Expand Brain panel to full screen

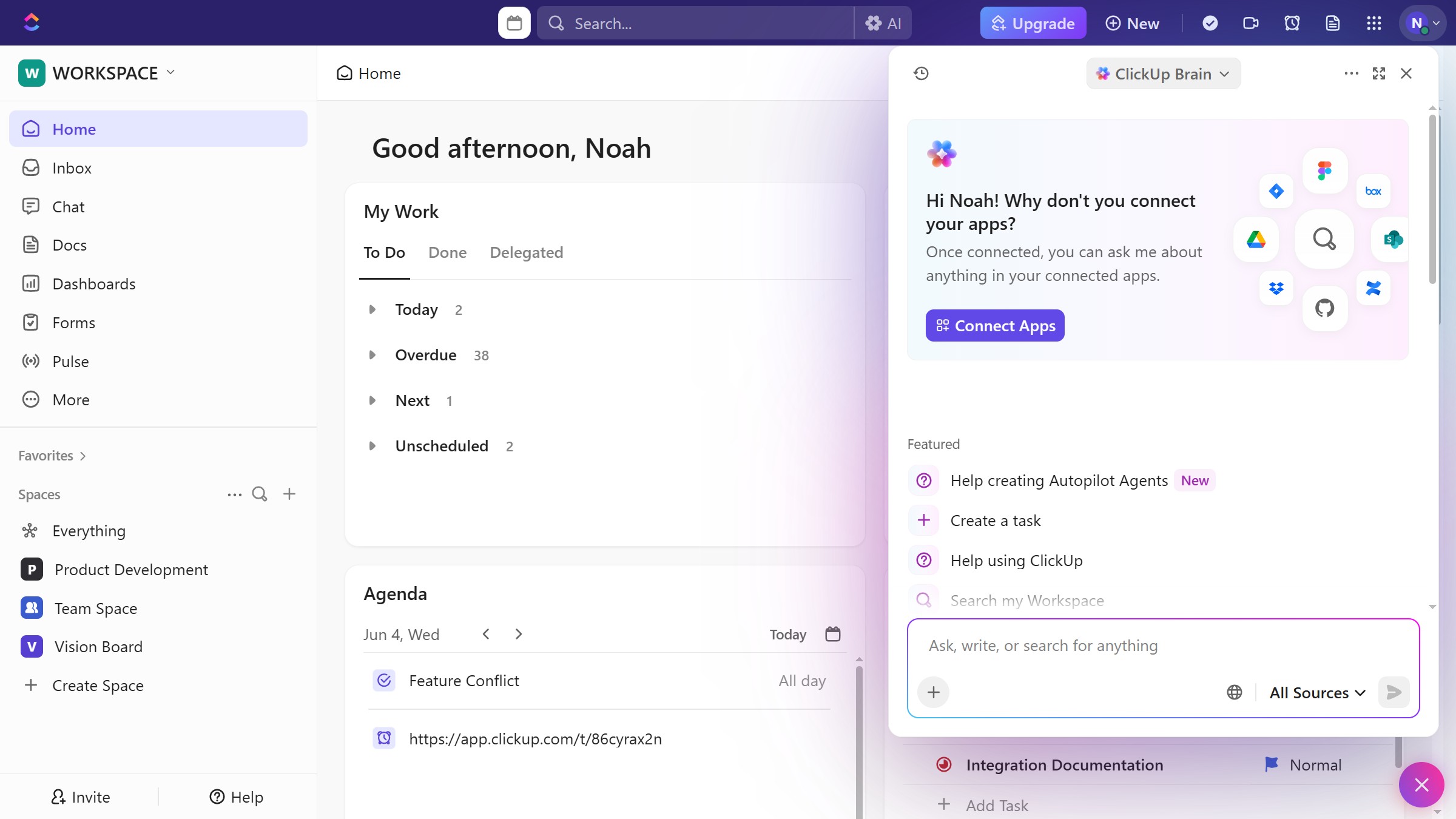1378,73
